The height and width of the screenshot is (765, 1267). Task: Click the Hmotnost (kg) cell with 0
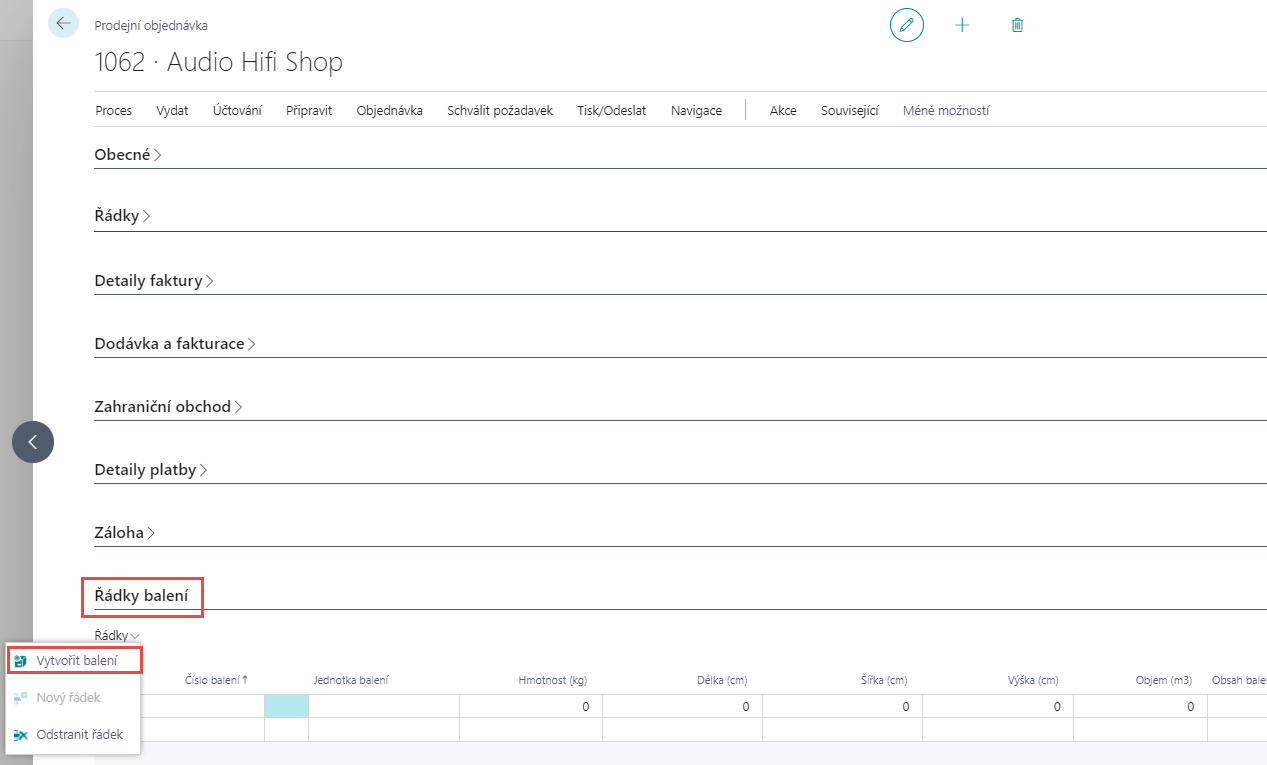click(530, 706)
